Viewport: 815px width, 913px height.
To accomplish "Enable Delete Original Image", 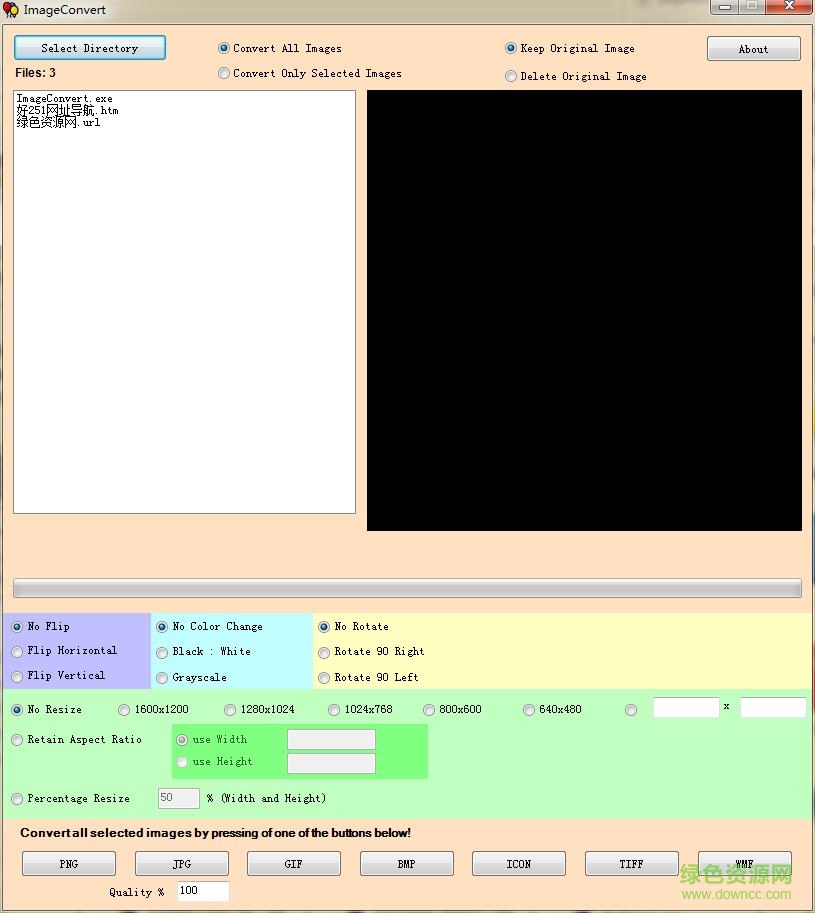I will coord(510,75).
